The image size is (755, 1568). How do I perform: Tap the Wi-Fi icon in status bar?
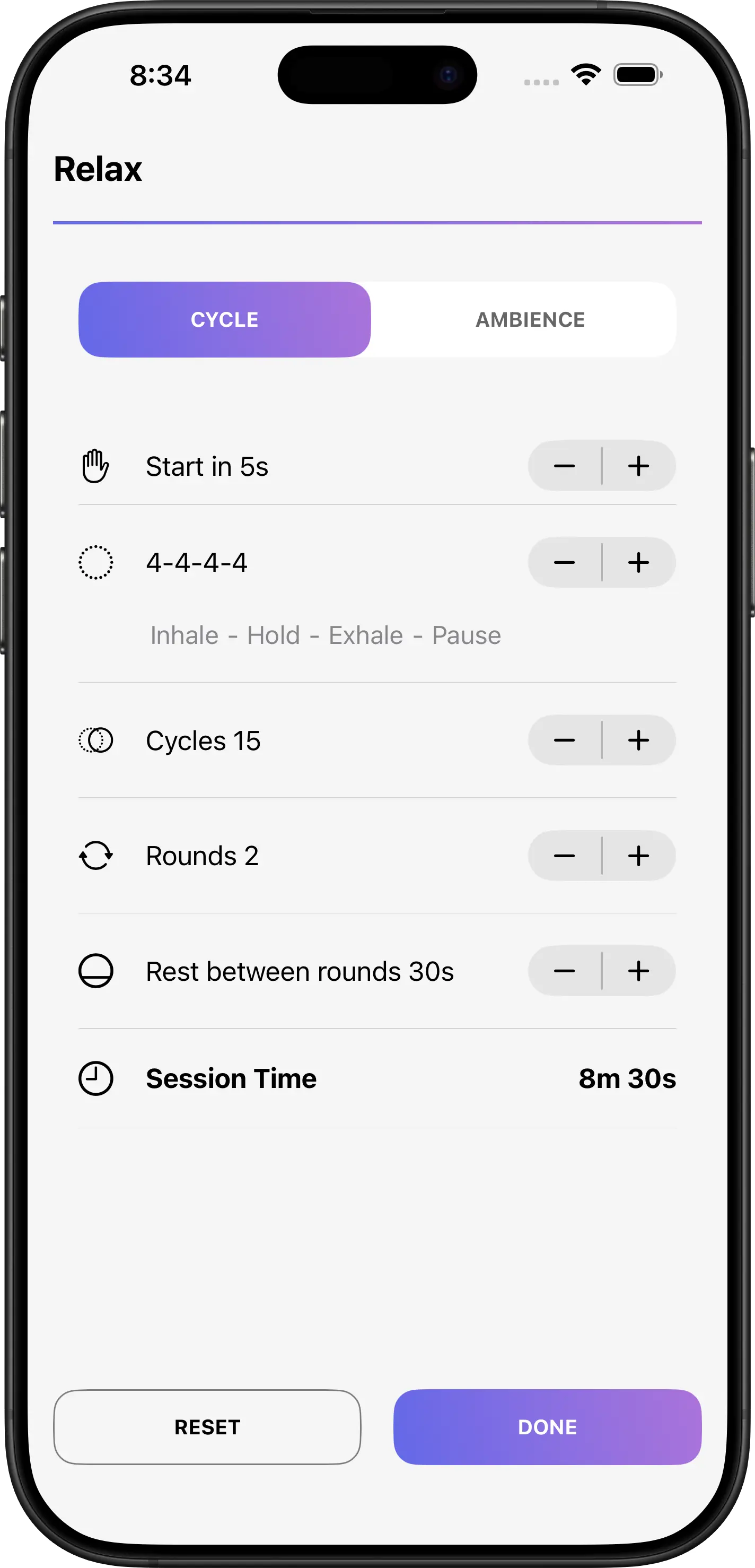(586, 75)
